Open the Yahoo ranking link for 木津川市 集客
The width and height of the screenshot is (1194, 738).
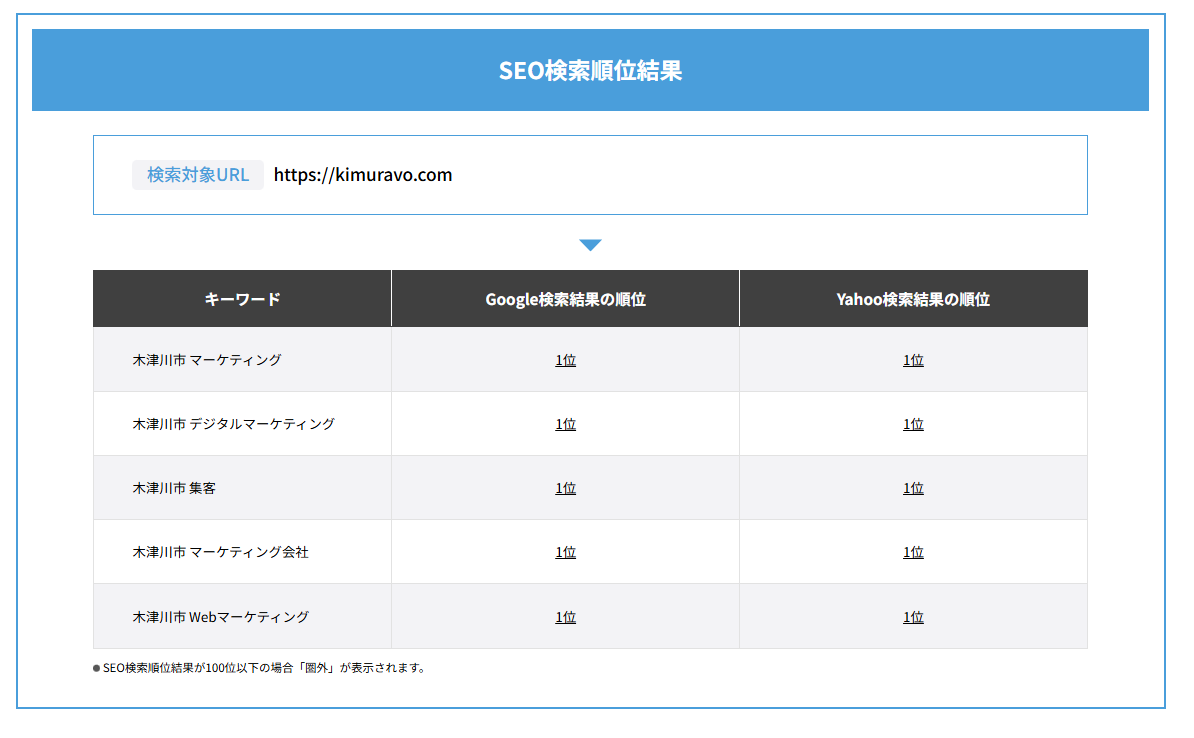pos(913,487)
